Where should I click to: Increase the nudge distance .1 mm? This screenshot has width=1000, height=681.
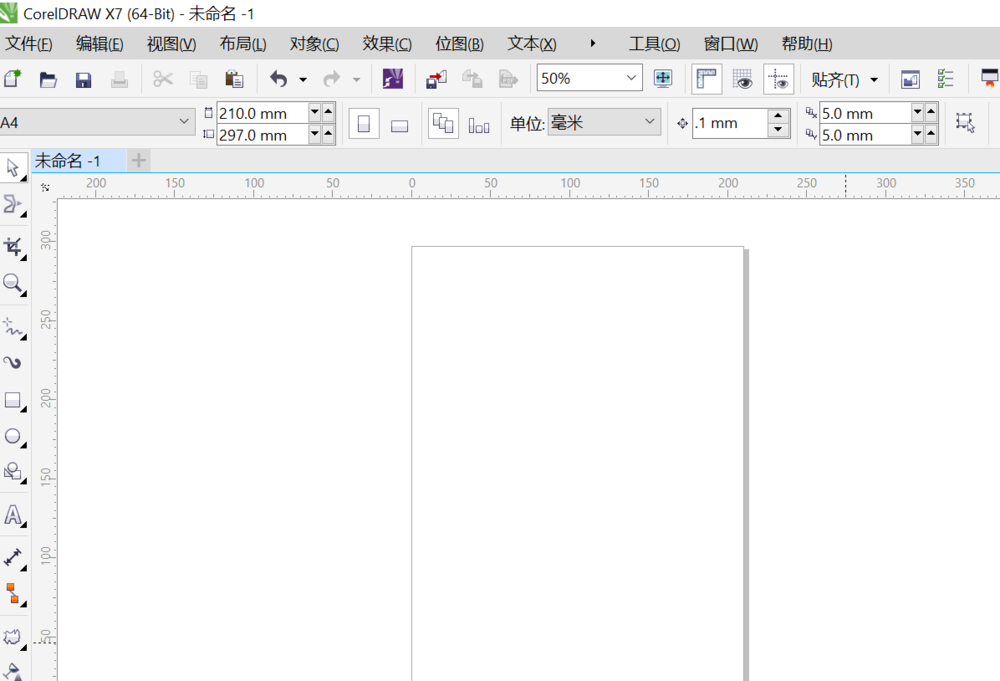coord(777,115)
